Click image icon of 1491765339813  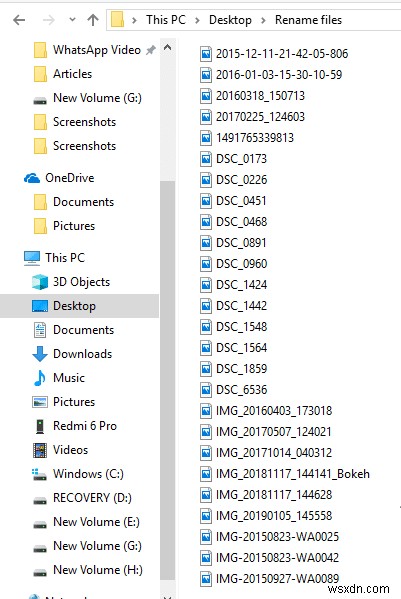point(206,138)
